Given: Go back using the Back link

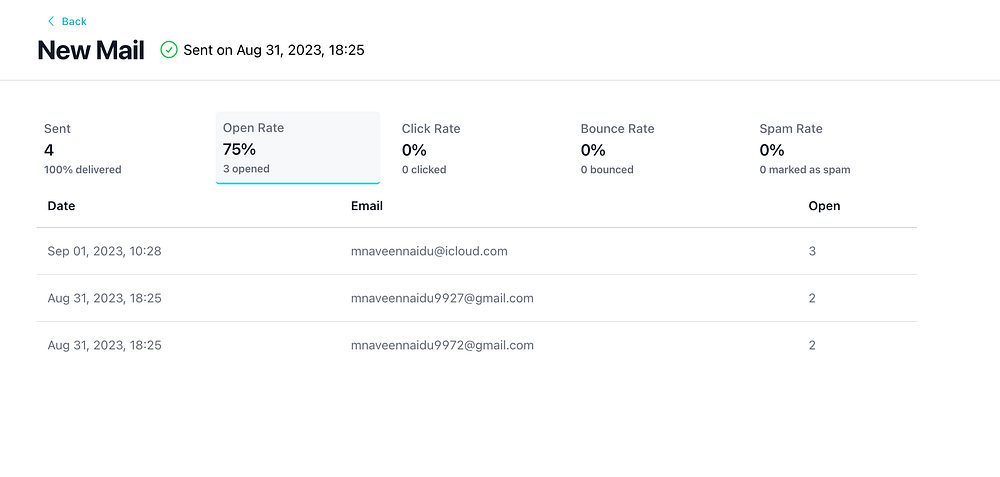Looking at the screenshot, I should [x=73, y=21].
